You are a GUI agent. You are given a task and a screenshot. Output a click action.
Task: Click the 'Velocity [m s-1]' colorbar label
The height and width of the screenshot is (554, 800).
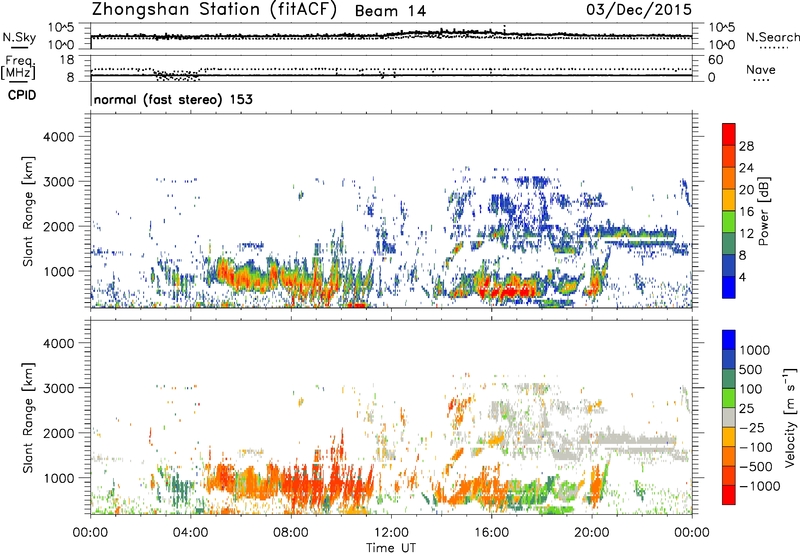790,417
